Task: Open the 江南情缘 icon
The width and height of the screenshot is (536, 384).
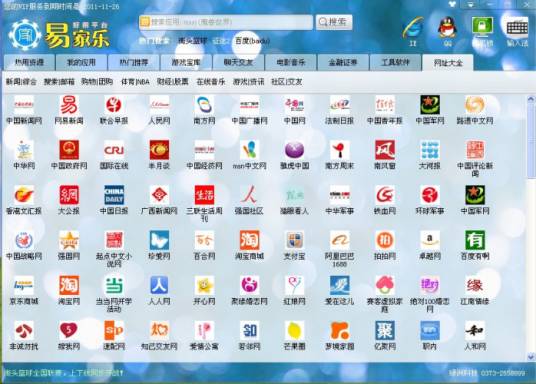Action: click(475, 286)
